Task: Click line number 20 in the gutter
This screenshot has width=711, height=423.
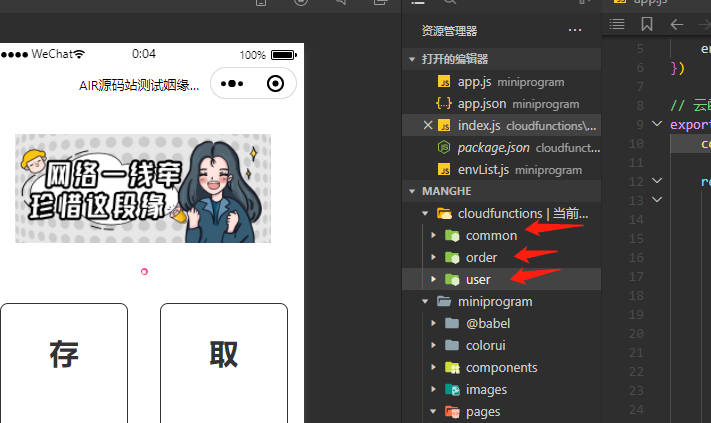Action: click(x=637, y=334)
